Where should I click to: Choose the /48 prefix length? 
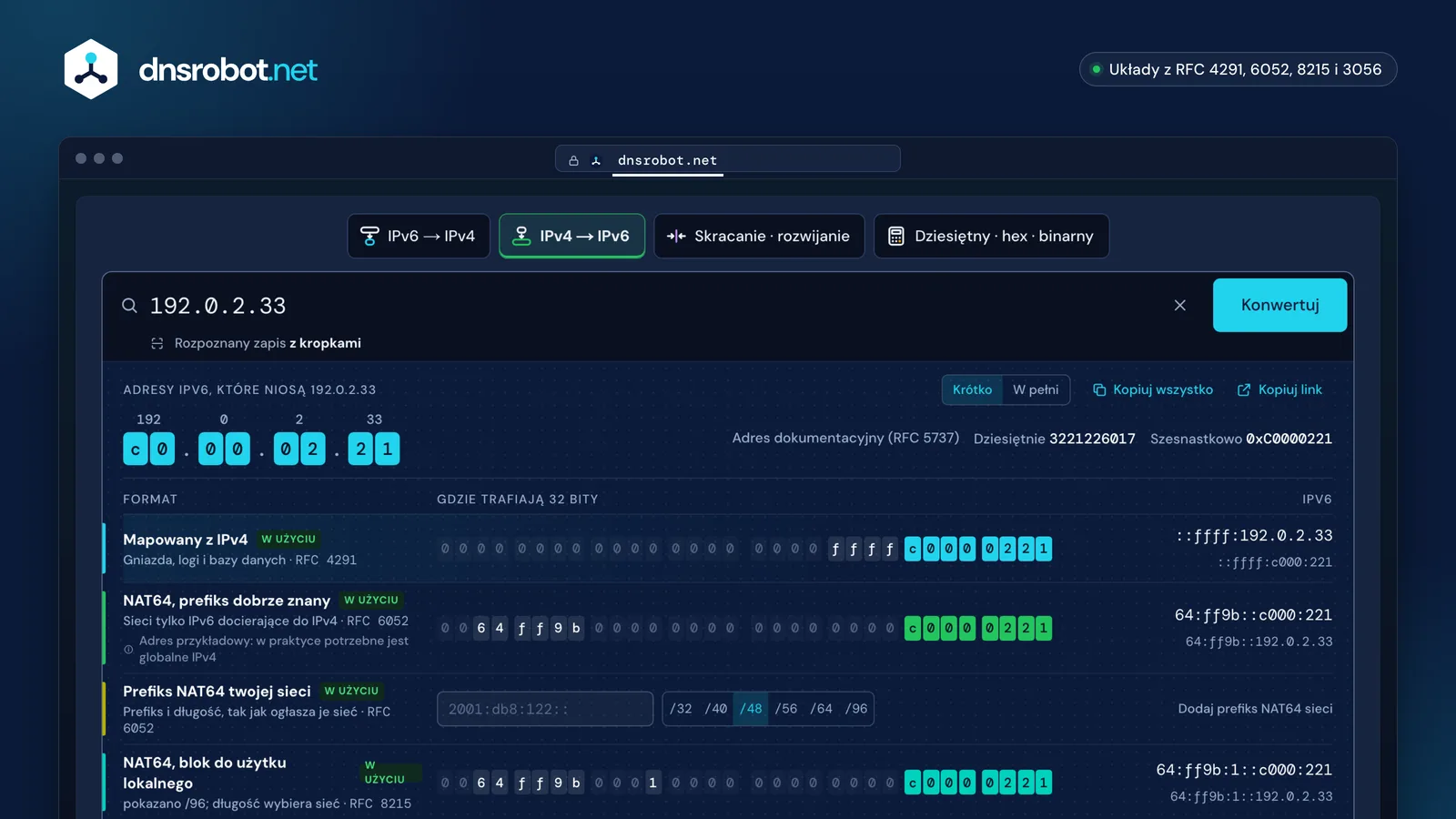pyautogui.click(x=751, y=709)
